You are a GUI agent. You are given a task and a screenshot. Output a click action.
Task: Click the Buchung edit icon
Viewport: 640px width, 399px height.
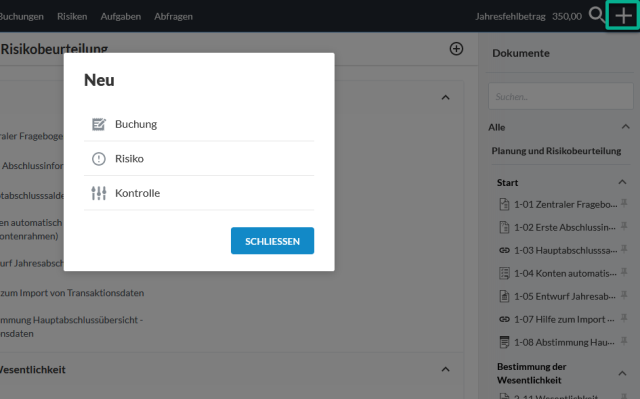[98, 124]
